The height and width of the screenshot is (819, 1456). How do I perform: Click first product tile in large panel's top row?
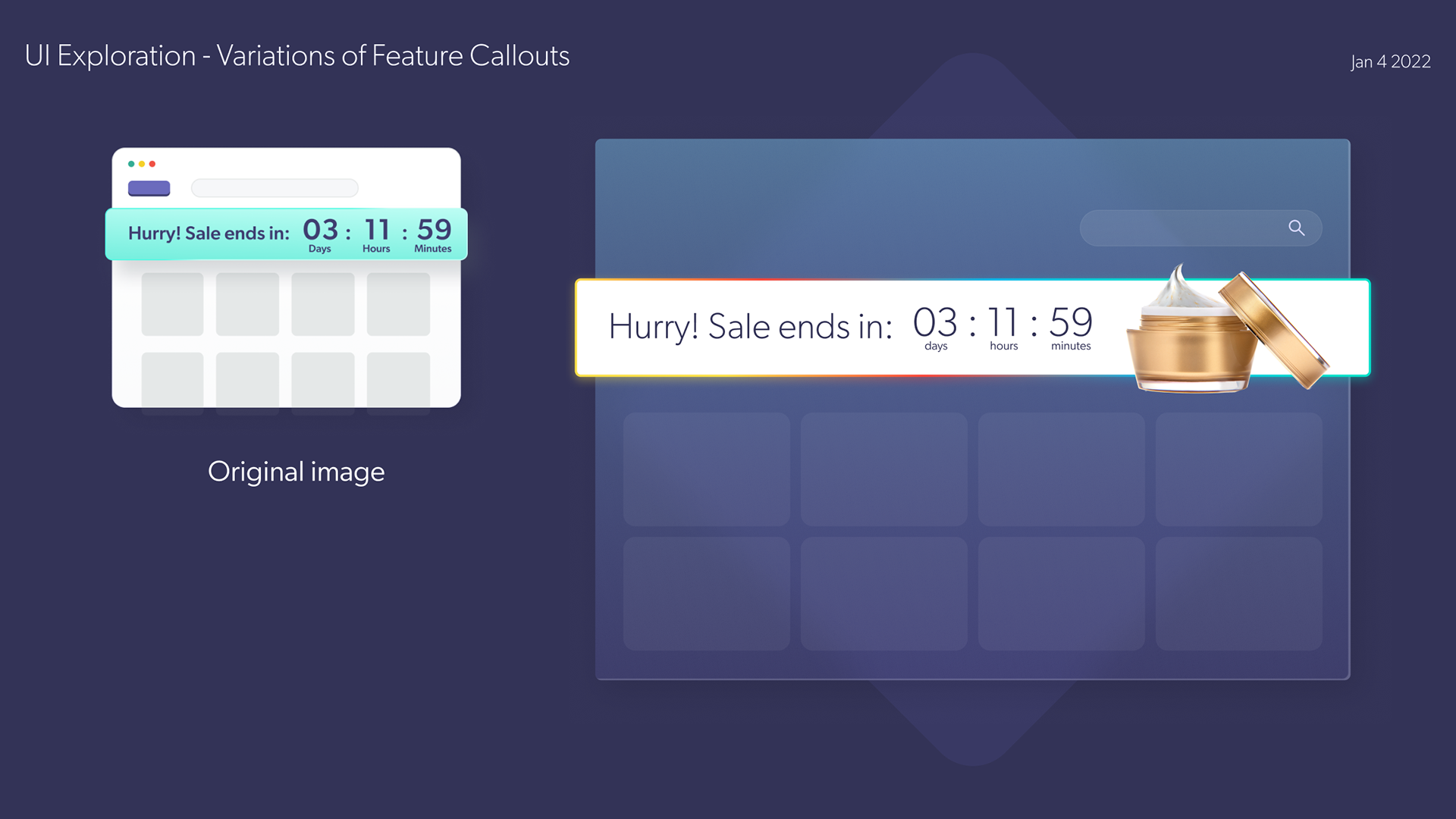pyautogui.click(x=707, y=469)
